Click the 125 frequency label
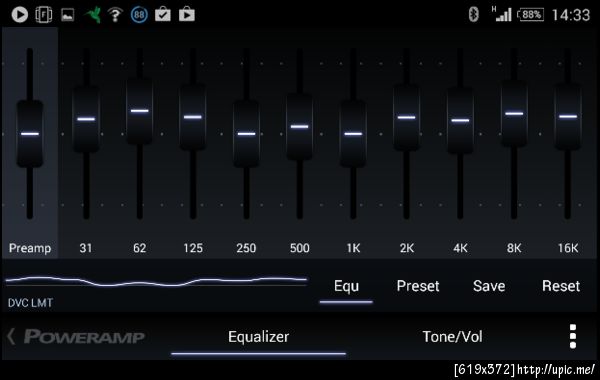Image resolution: width=600 pixels, height=380 pixels. (193, 248)
